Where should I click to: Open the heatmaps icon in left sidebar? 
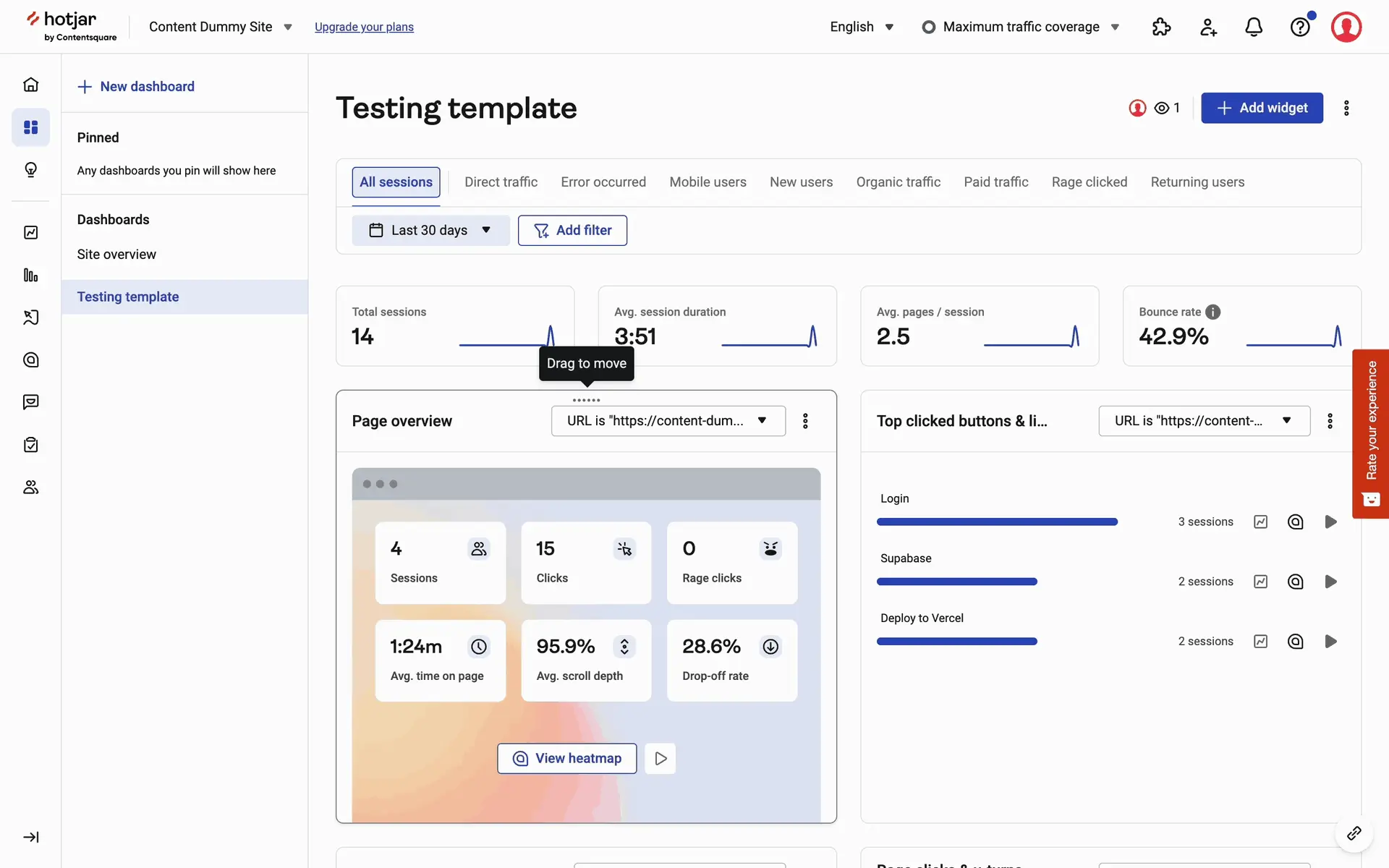30,359
